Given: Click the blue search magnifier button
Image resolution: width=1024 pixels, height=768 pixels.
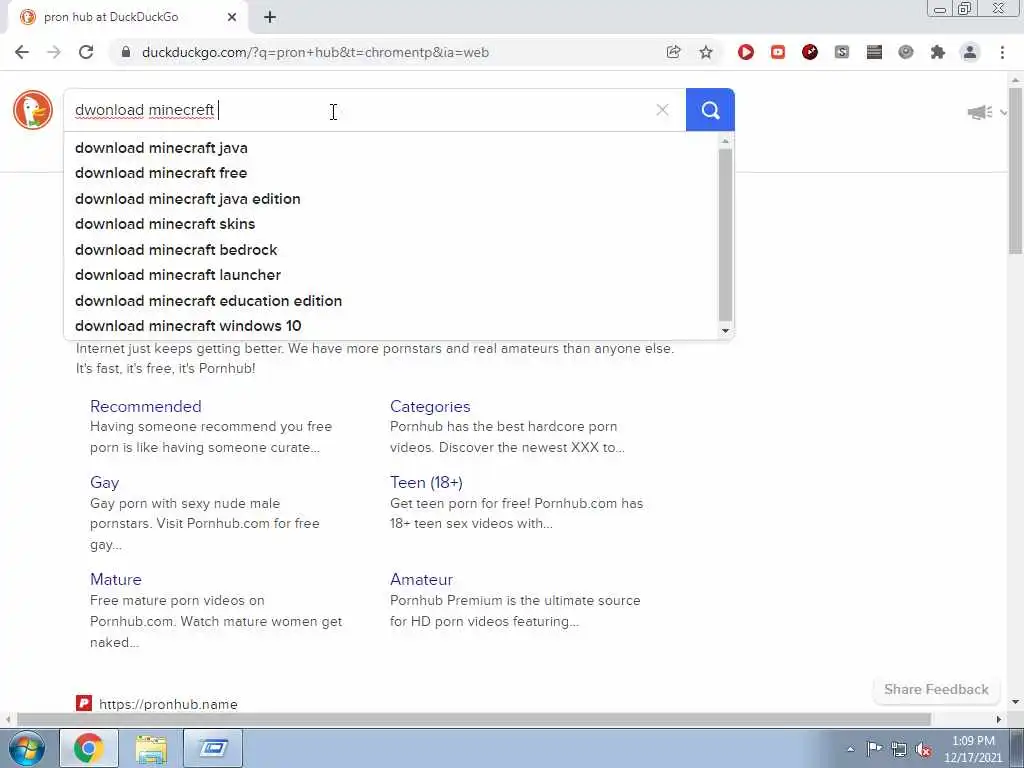Looking at the screenshot, I should coord(710,110).
